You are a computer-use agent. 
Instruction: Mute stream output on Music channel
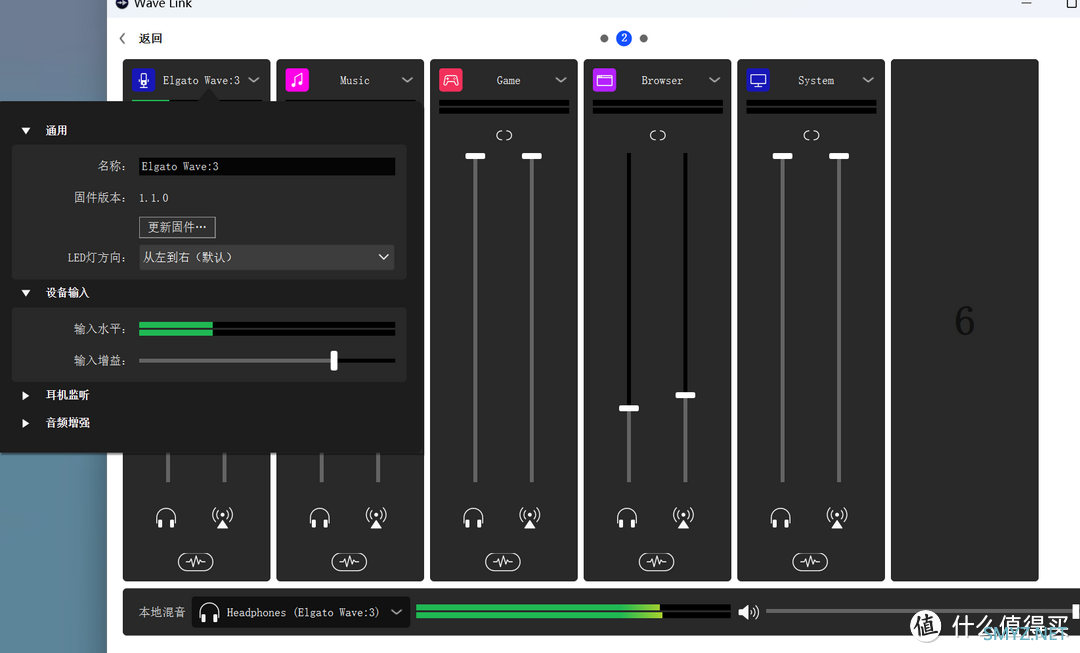tap(376, 518)
